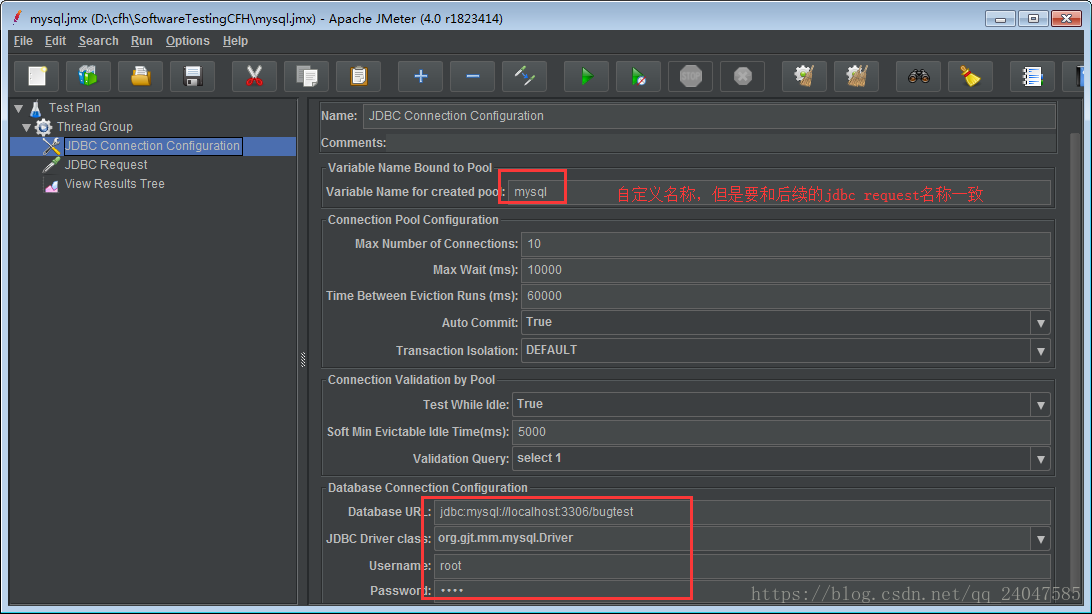This screenshot has height=614, width=1092.
Task: Click the Clear All results icon
Action: point(857,76)
